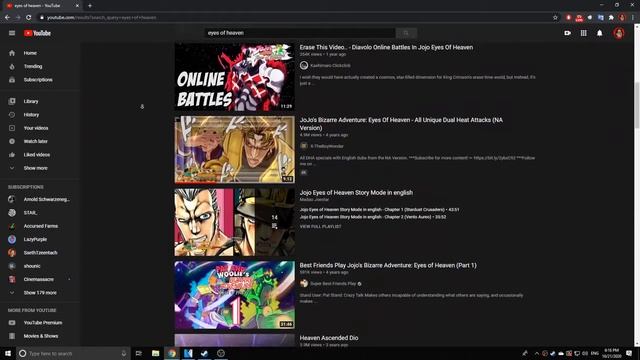Open the Windows notification center icon
The width and height of the screenshot is (640, 360).
(629, 353)
